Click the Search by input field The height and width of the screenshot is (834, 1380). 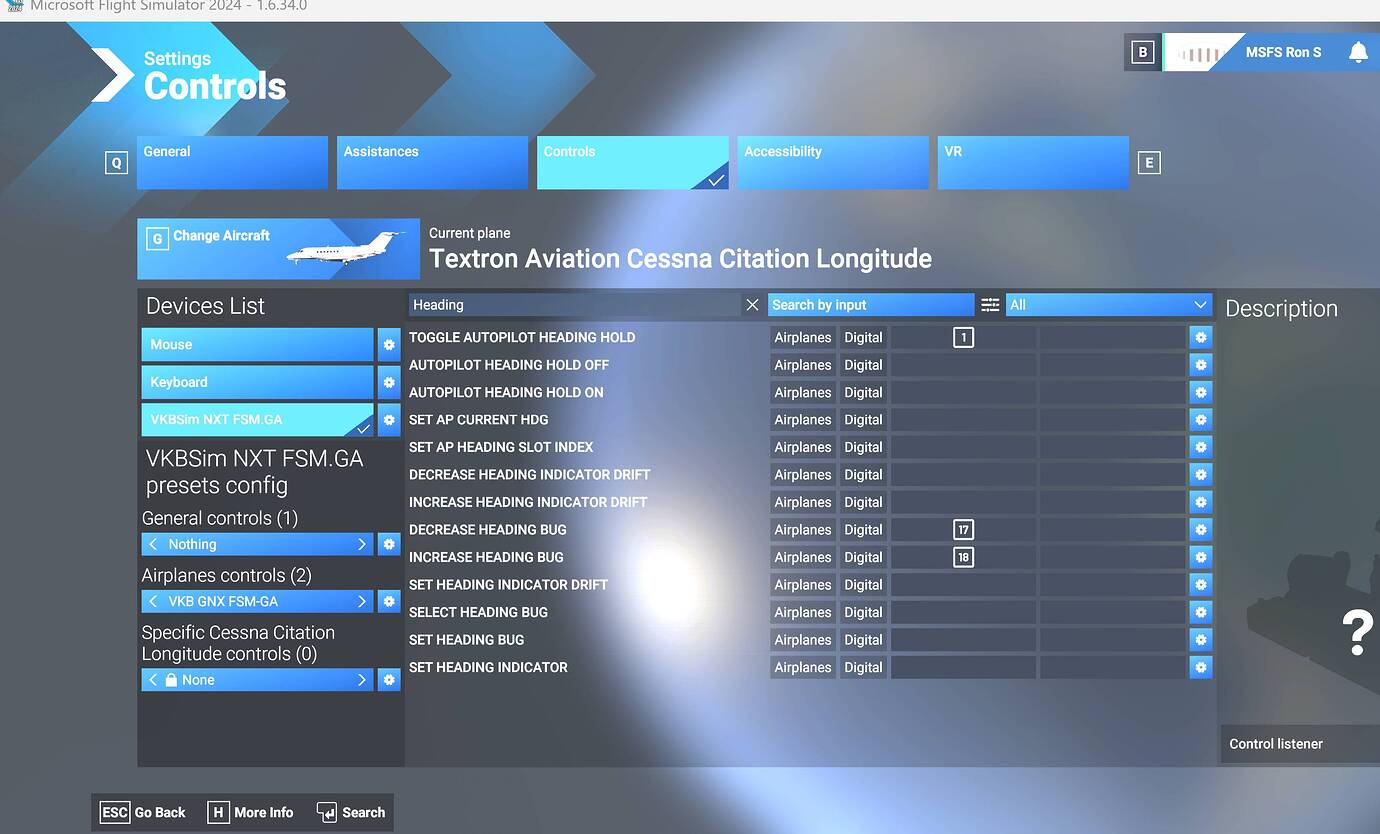coord(870,305)
